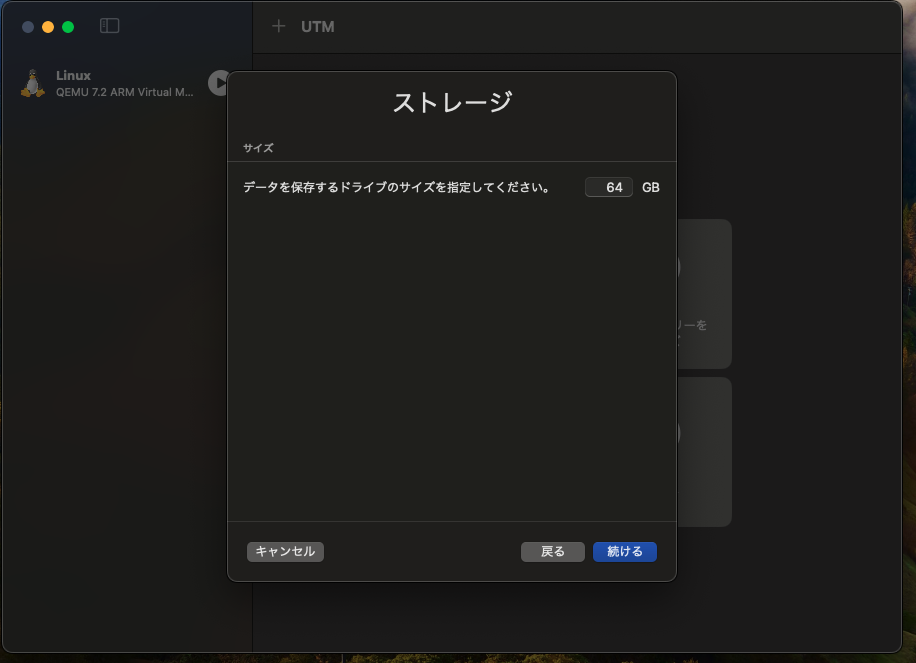Toggle the sidebar visibility icon in the toolbar
916x663 pixels.
pyautogui.click(x=108, y=27)
